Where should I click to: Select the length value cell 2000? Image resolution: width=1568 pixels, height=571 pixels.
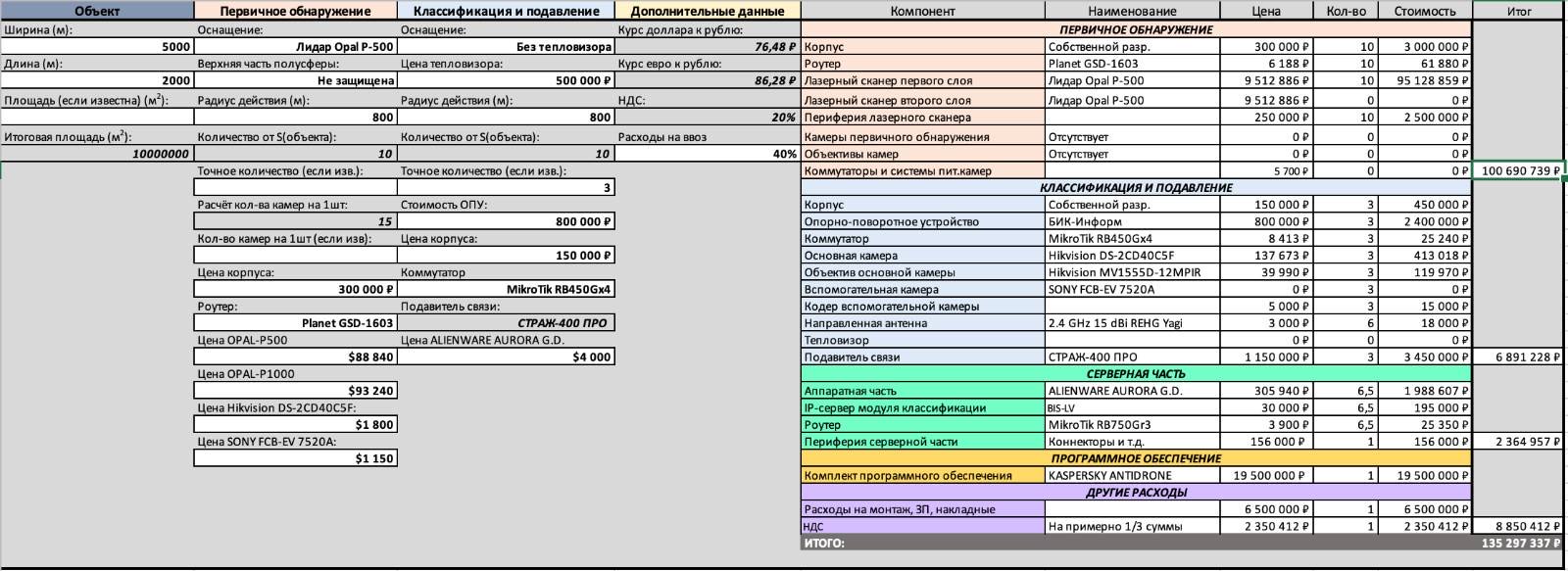97,80
